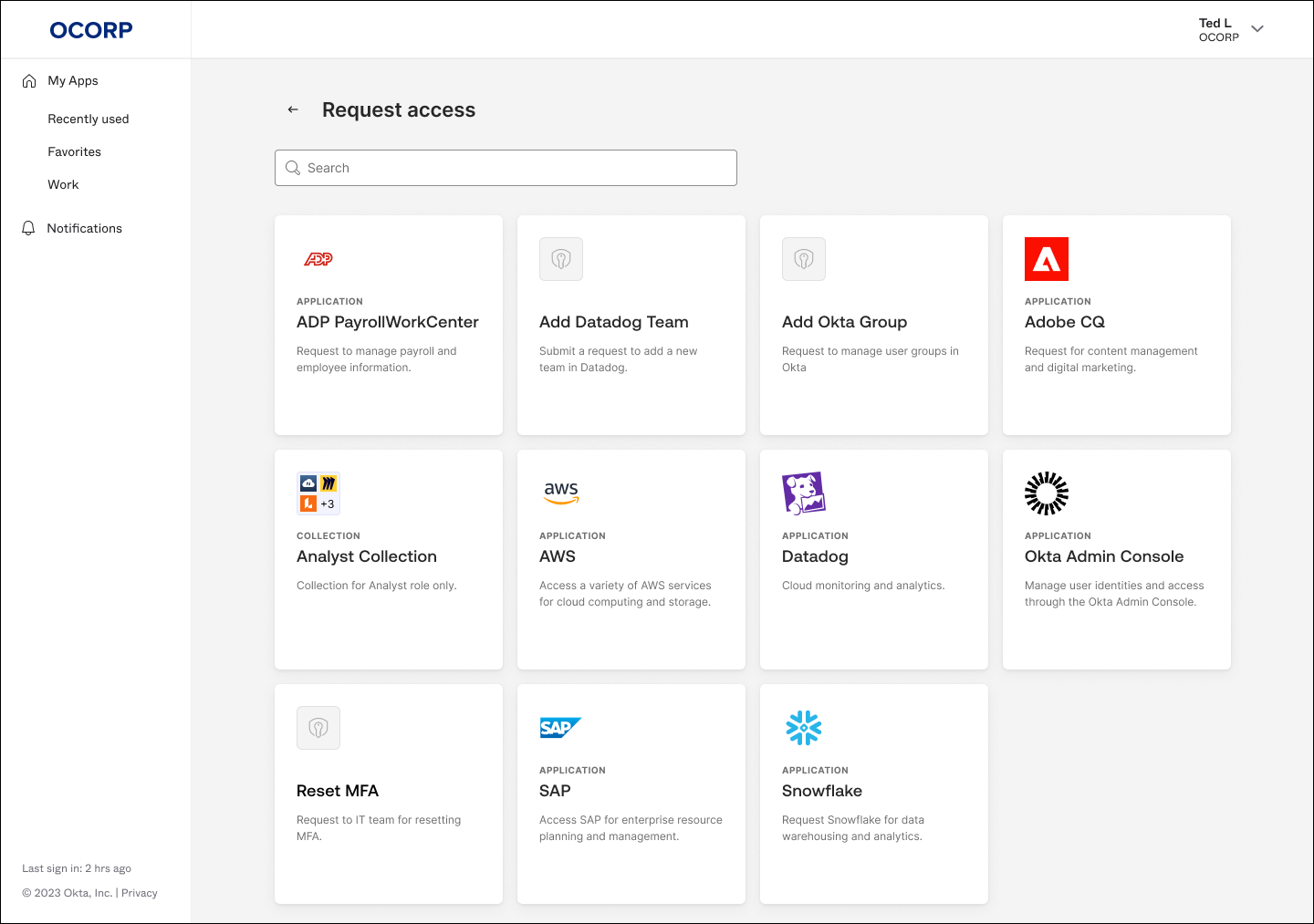Open the Datadog application title
The height and width of the screenshot is (924, 1314).
[815, 556]
